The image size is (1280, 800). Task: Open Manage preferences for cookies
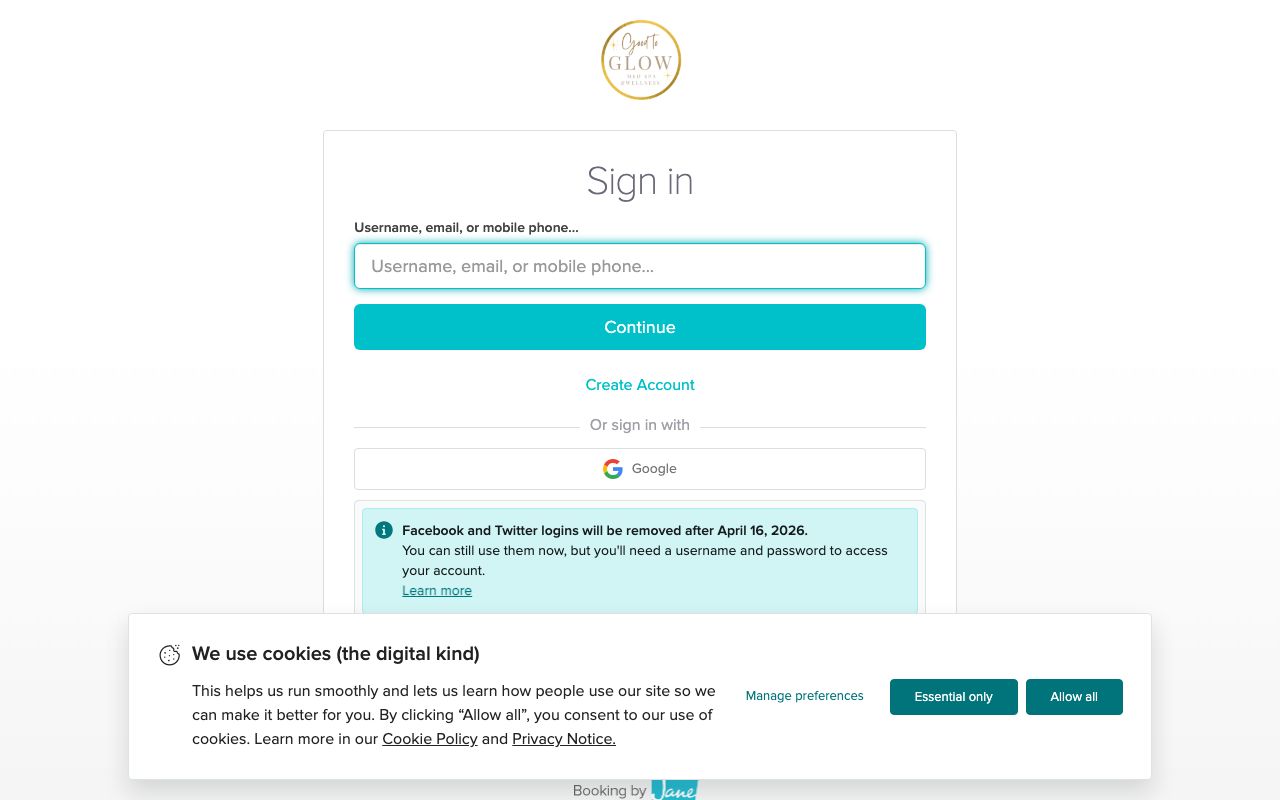click(804, 696)
